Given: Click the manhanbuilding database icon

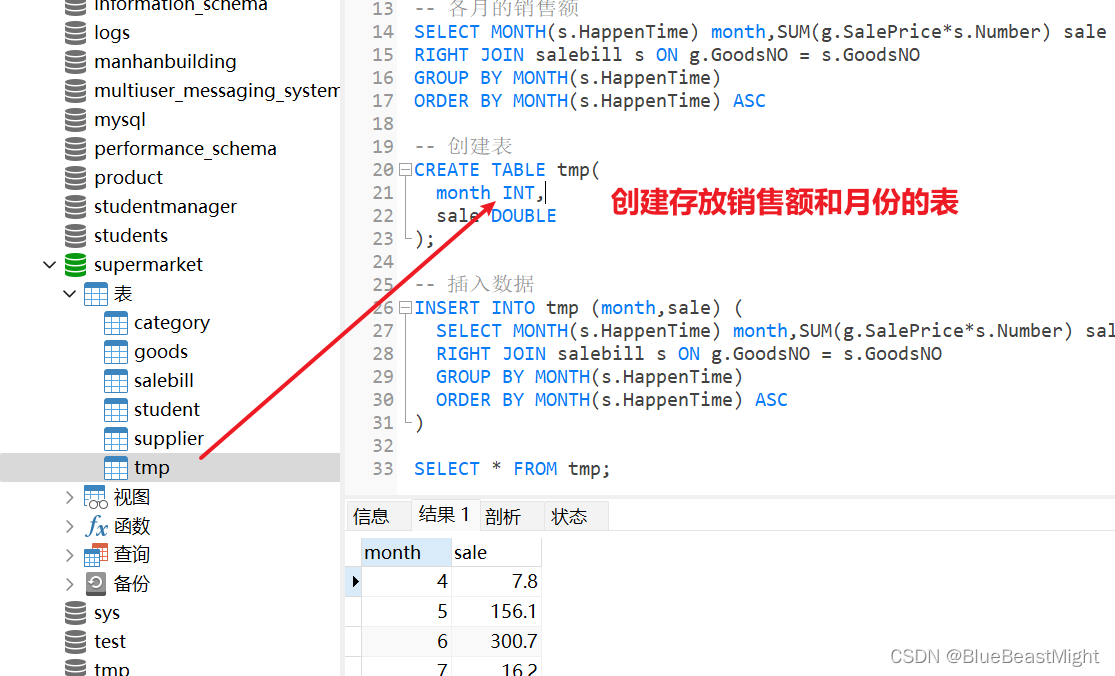Looking at the screenshot, I should click(75, 62).
